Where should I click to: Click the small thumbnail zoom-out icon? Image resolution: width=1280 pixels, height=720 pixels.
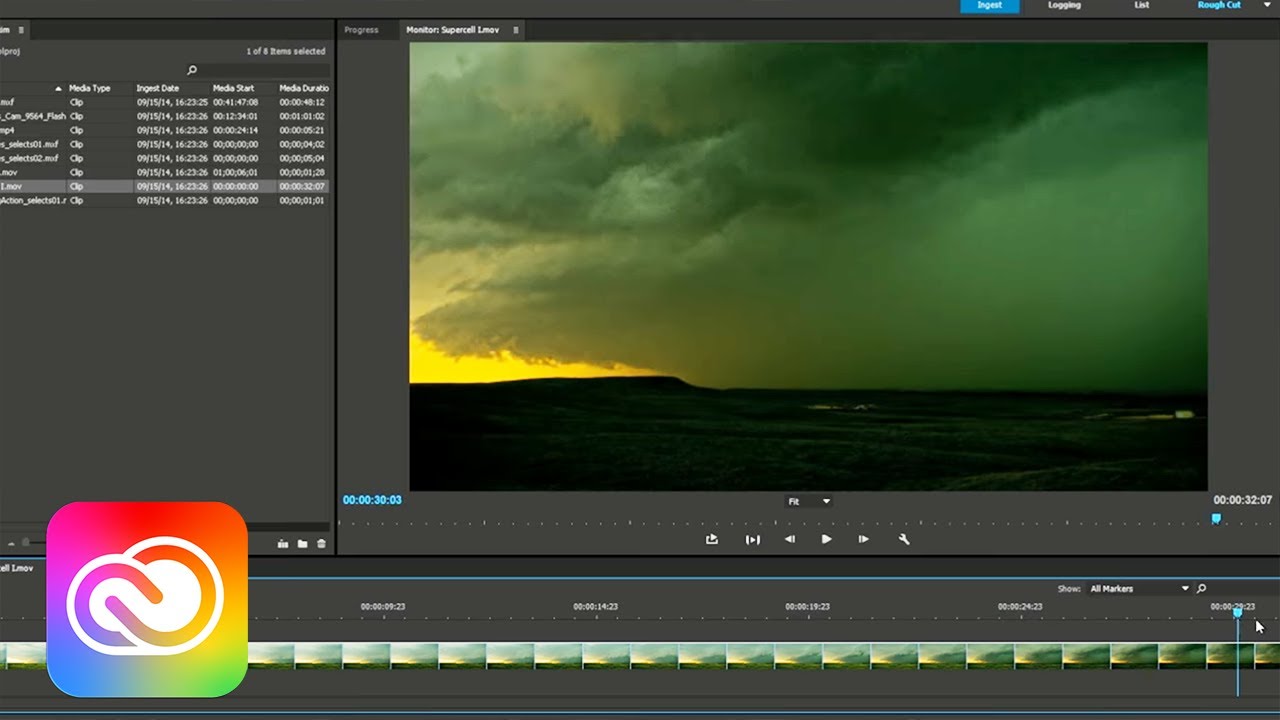(11, 544)
